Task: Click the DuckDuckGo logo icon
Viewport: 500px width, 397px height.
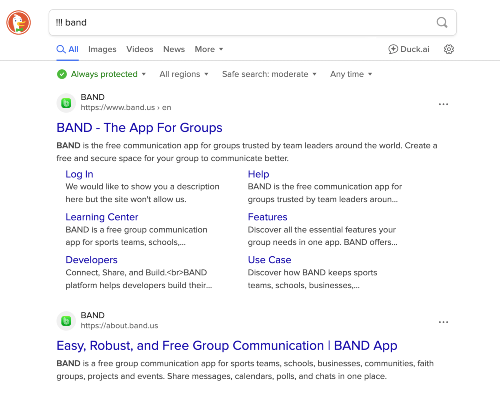Action: 19,22
